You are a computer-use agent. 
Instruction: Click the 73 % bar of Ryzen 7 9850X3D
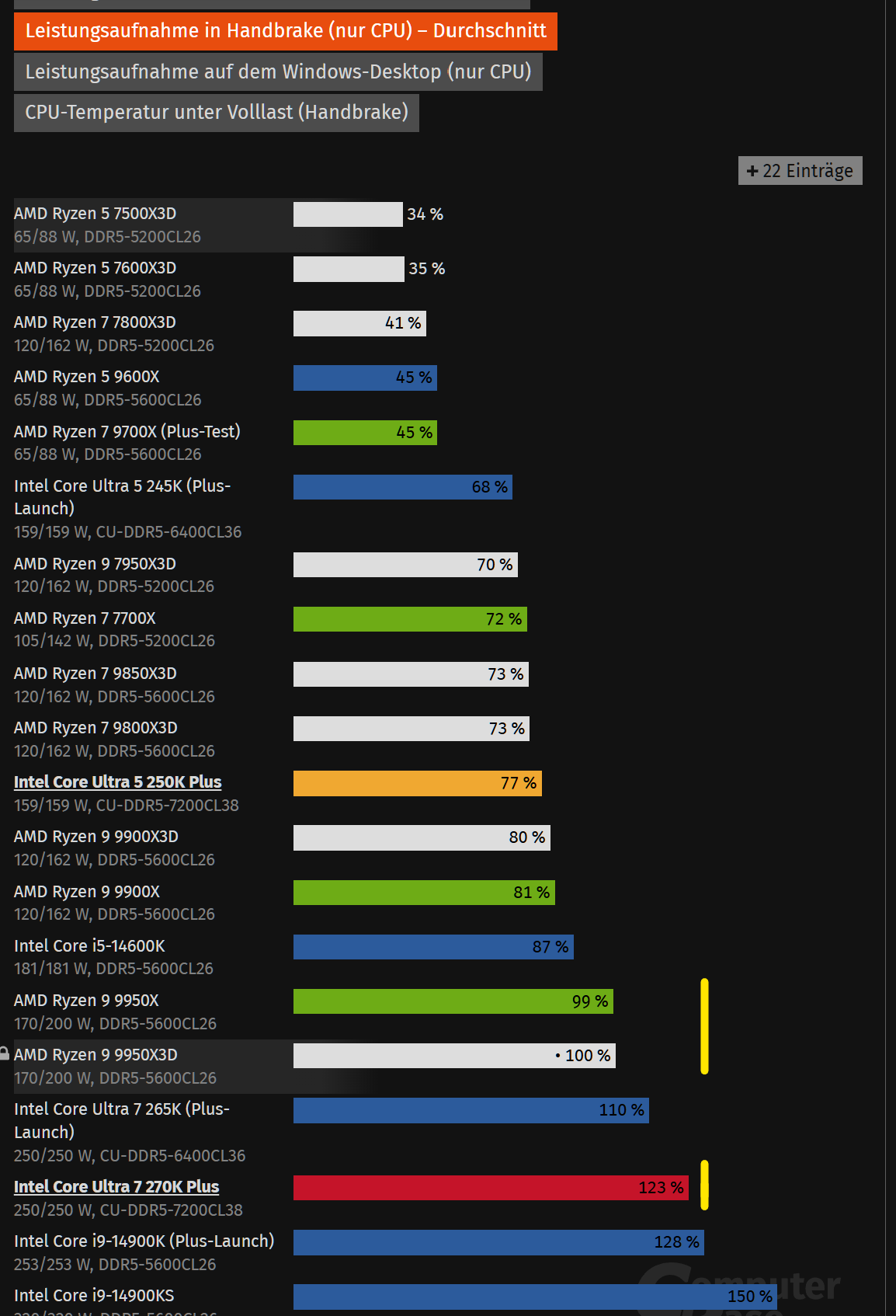coord(411,674)
